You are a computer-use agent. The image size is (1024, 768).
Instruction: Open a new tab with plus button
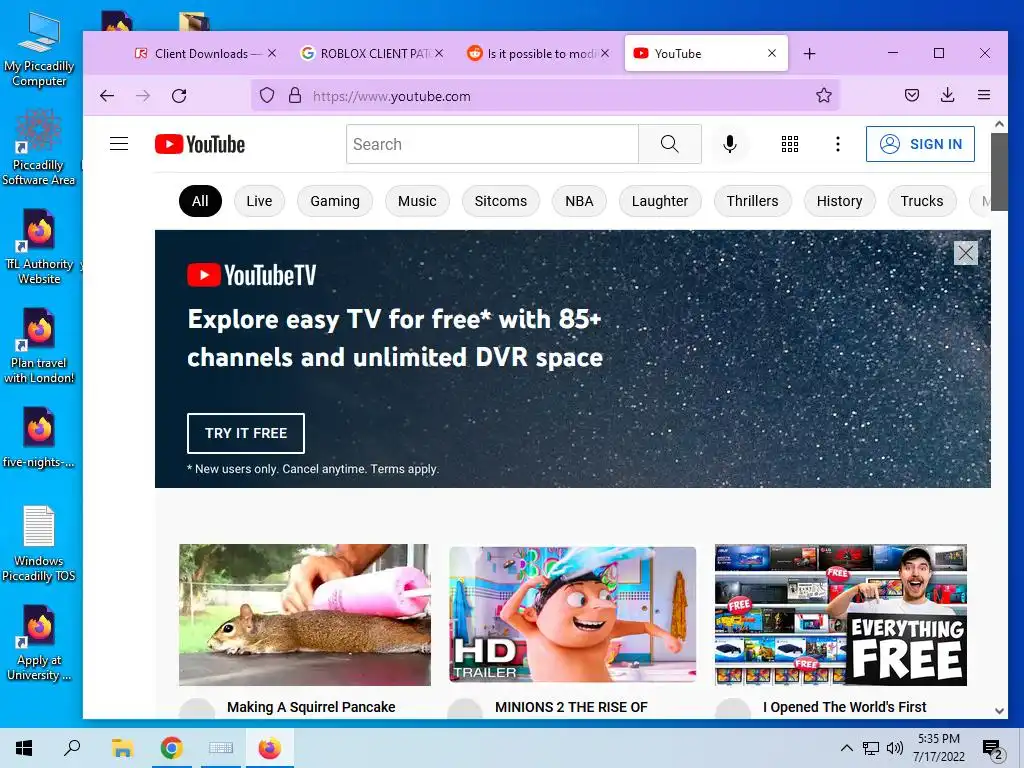(x=809, y=54)
